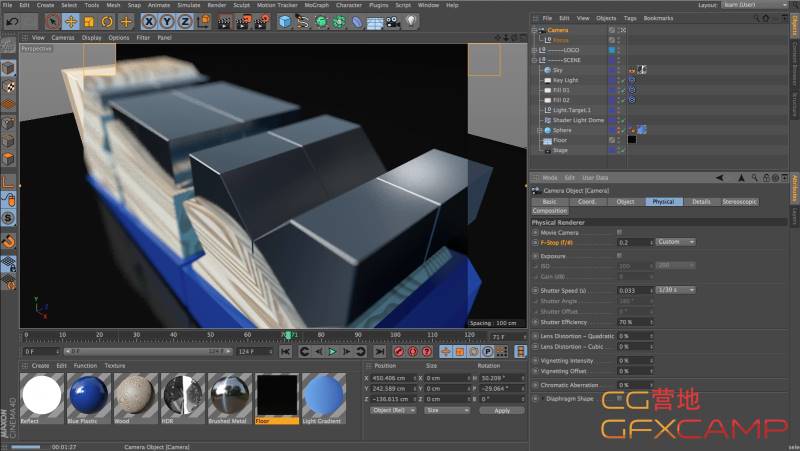Click the attribute manager lock icon
The image size is (800, 451).
point(766,178)
